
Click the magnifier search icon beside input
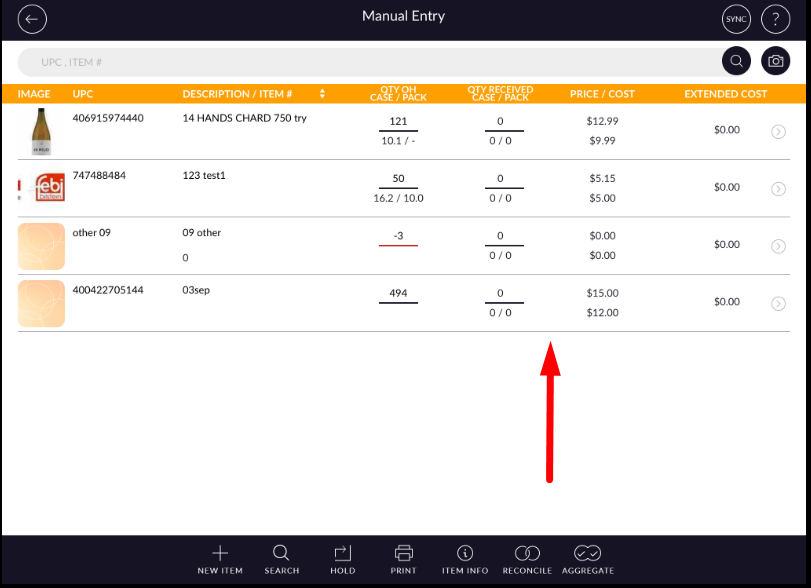tap(736, 62)
